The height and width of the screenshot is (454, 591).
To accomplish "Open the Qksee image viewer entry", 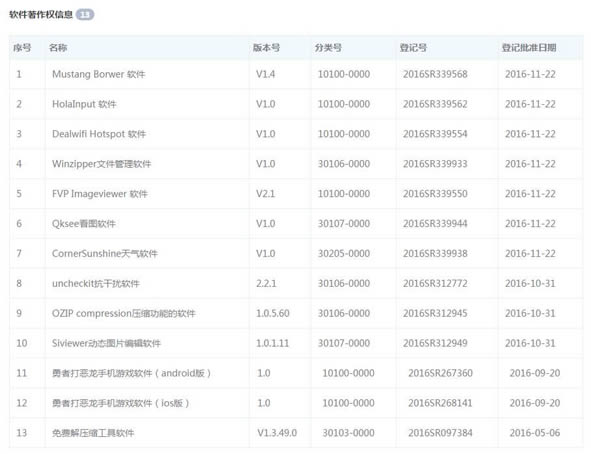I will coord(84,224).
